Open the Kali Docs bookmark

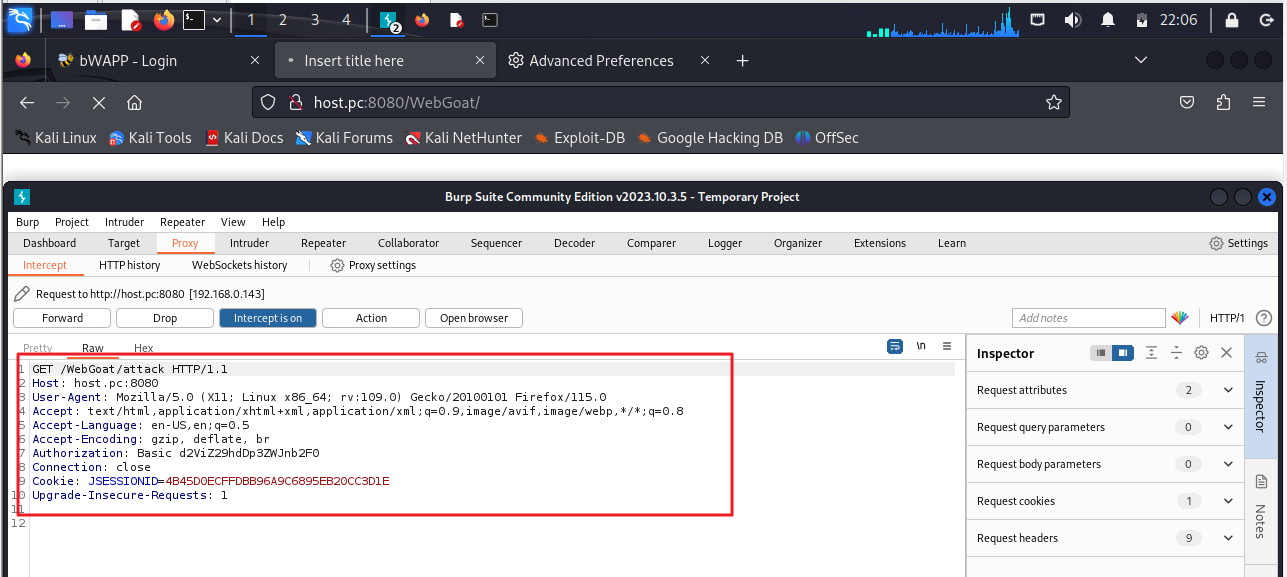point(243,138)
